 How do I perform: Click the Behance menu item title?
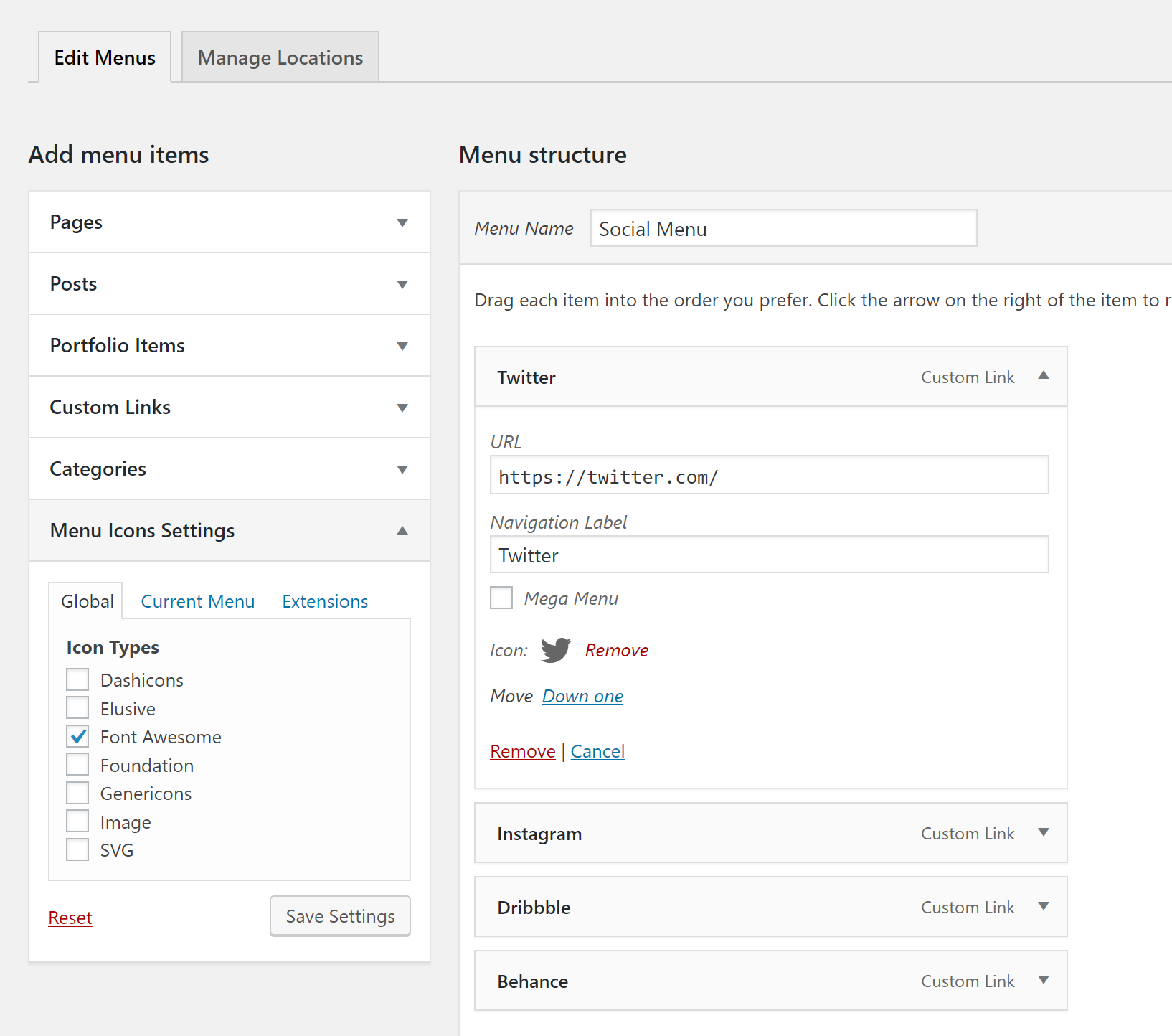(x=532, y=981)
